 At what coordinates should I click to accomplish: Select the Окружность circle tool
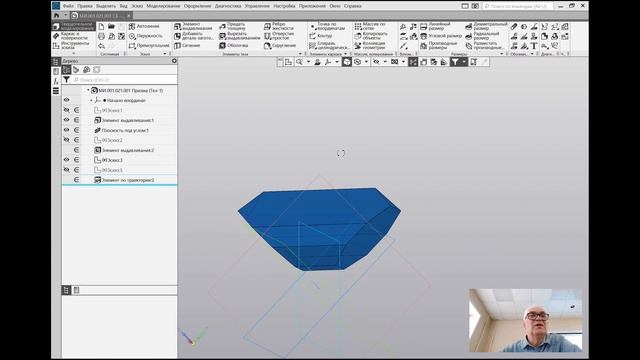coord(145,36)
